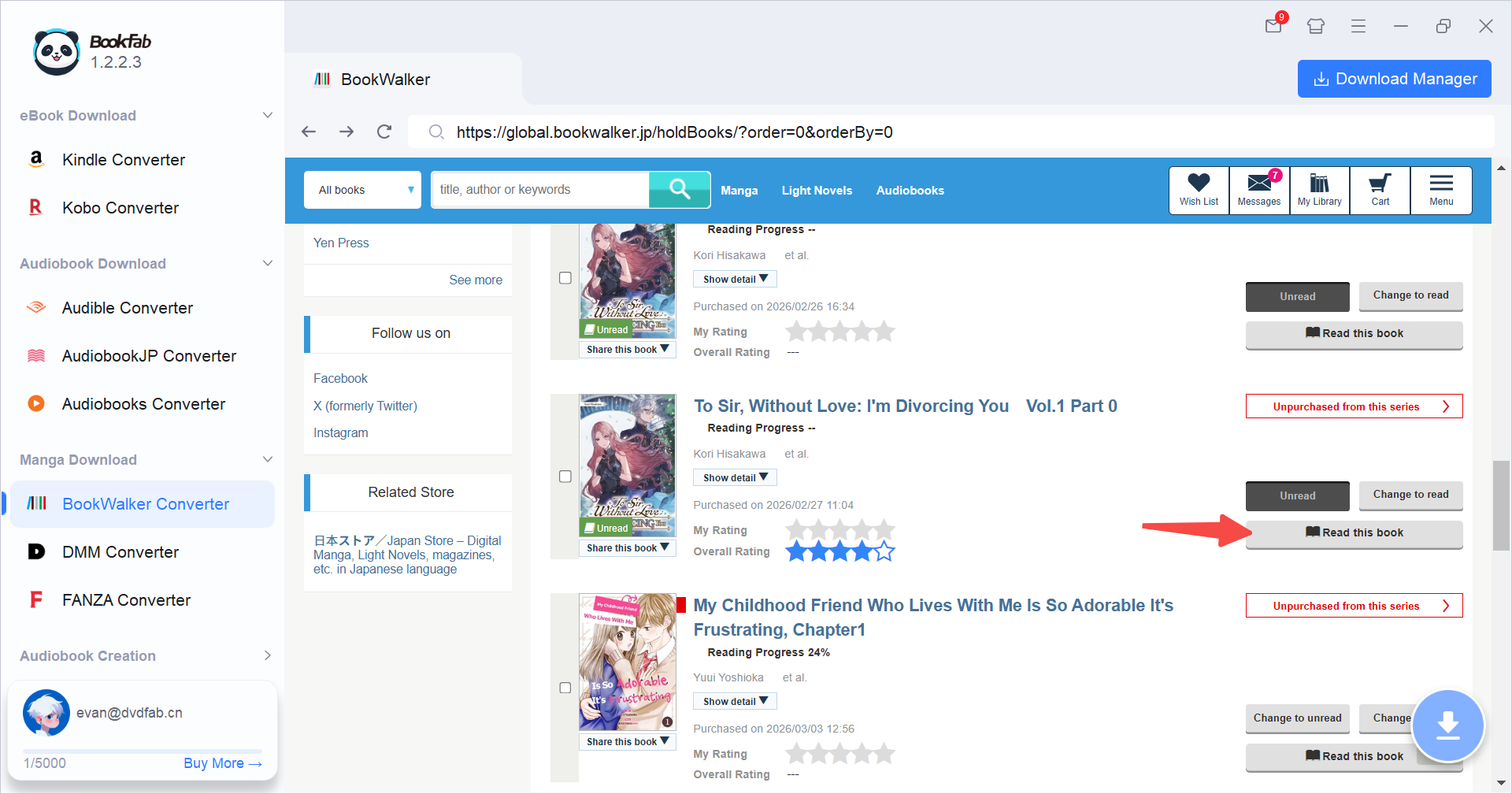Give a five-star My Rating to the second book

886,530
